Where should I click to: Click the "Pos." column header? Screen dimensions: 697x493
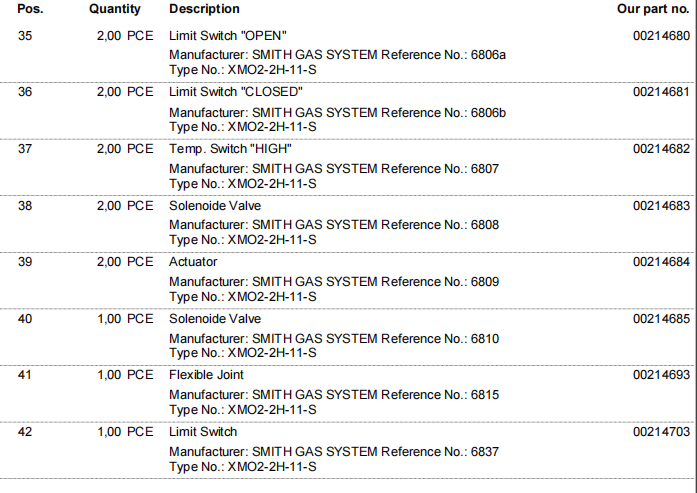click(31, 9)
